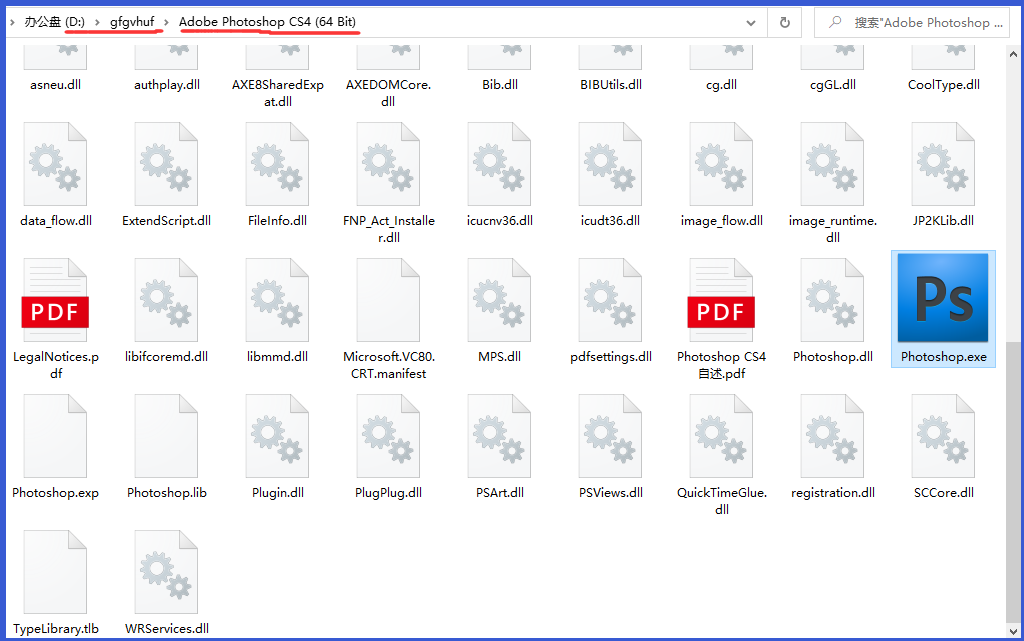Image resolution: width=1024 pixels, height=641 pixels.
Task: Open the address bar history dropdown
Action: [750, 22]
